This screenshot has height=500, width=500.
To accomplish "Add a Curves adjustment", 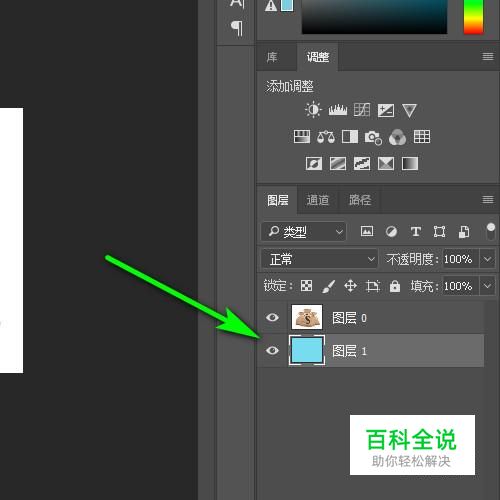I will pos(362,110).
